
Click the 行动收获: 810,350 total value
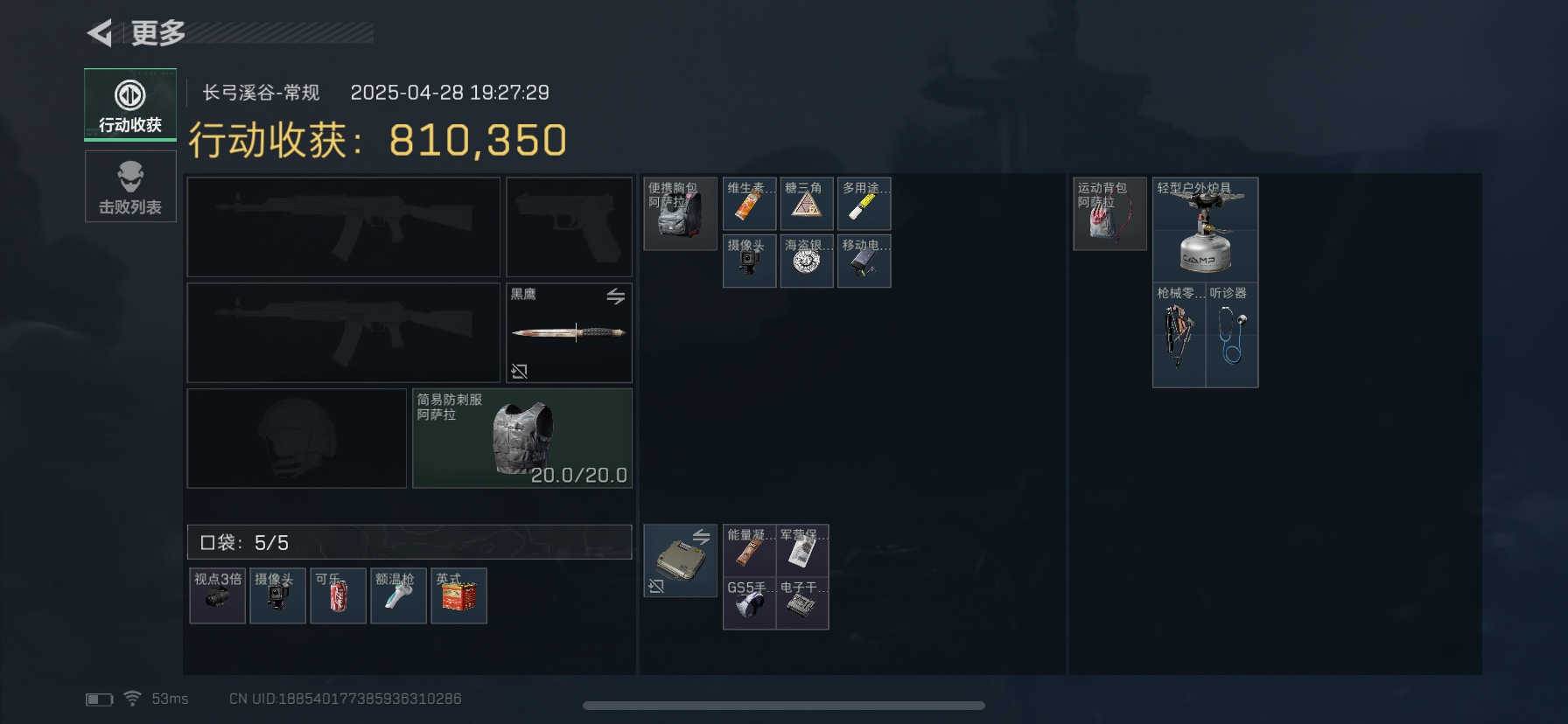click(378, 140)
